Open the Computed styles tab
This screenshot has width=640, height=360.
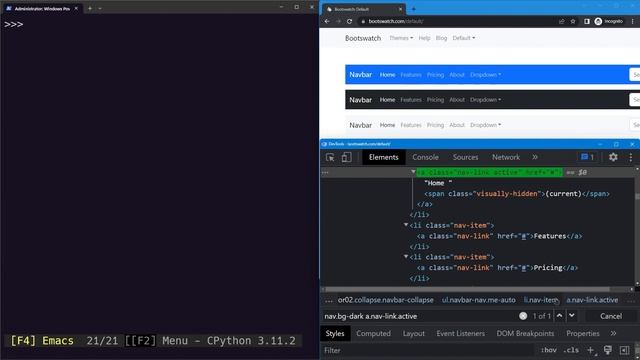(373, 333)
